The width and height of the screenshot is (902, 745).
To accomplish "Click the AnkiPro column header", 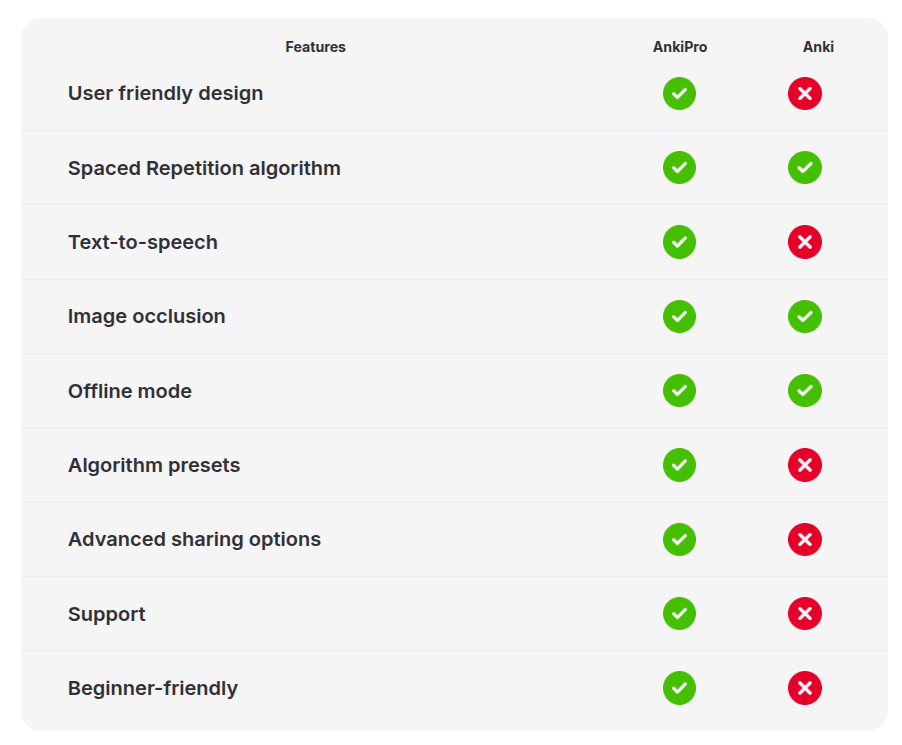I will click(680, 47).
